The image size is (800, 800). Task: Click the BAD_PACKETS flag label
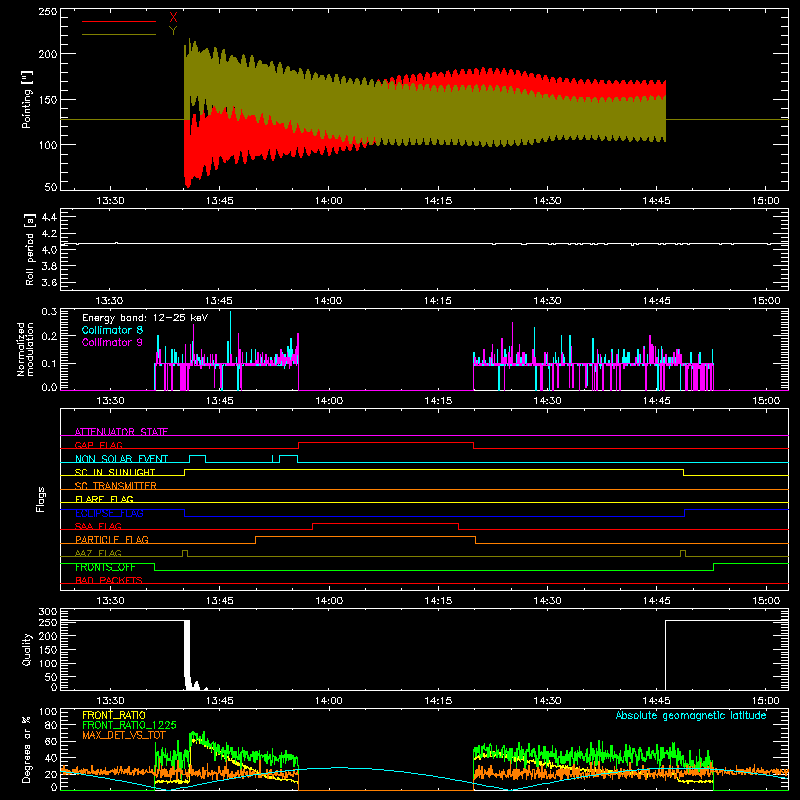[x=109, y=580]
